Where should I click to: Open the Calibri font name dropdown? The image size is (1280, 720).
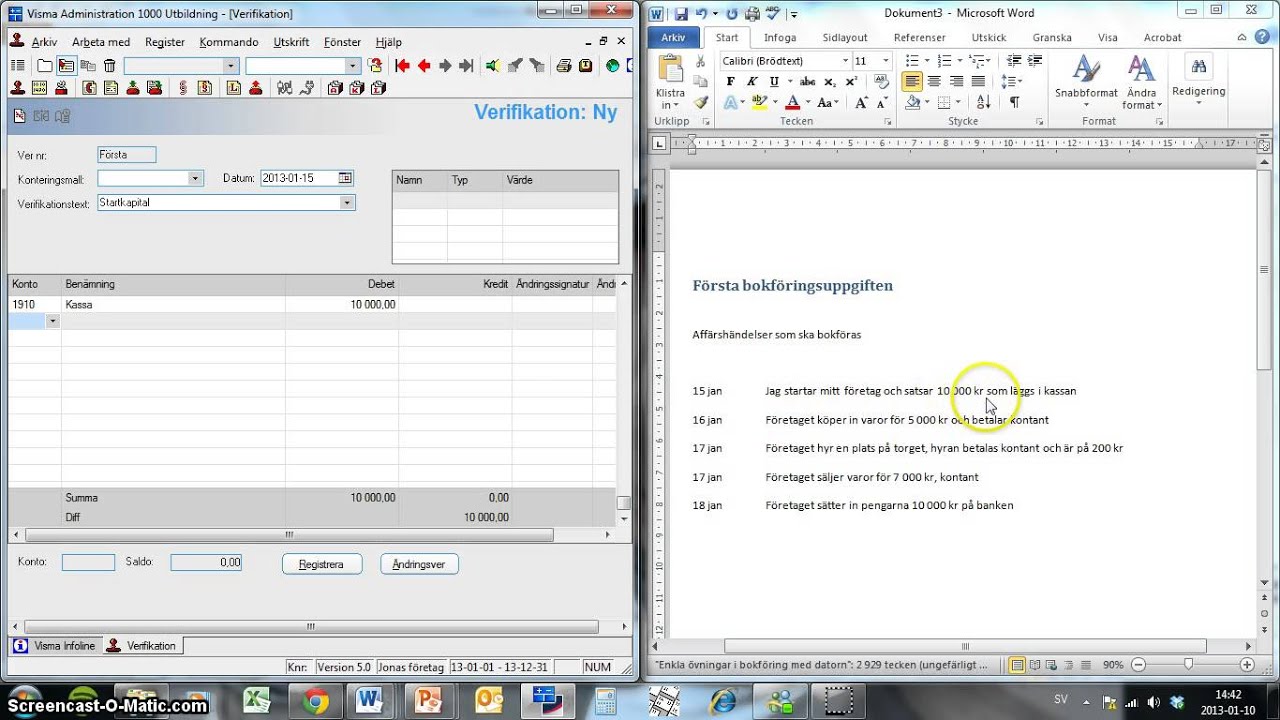pos(845,61)
